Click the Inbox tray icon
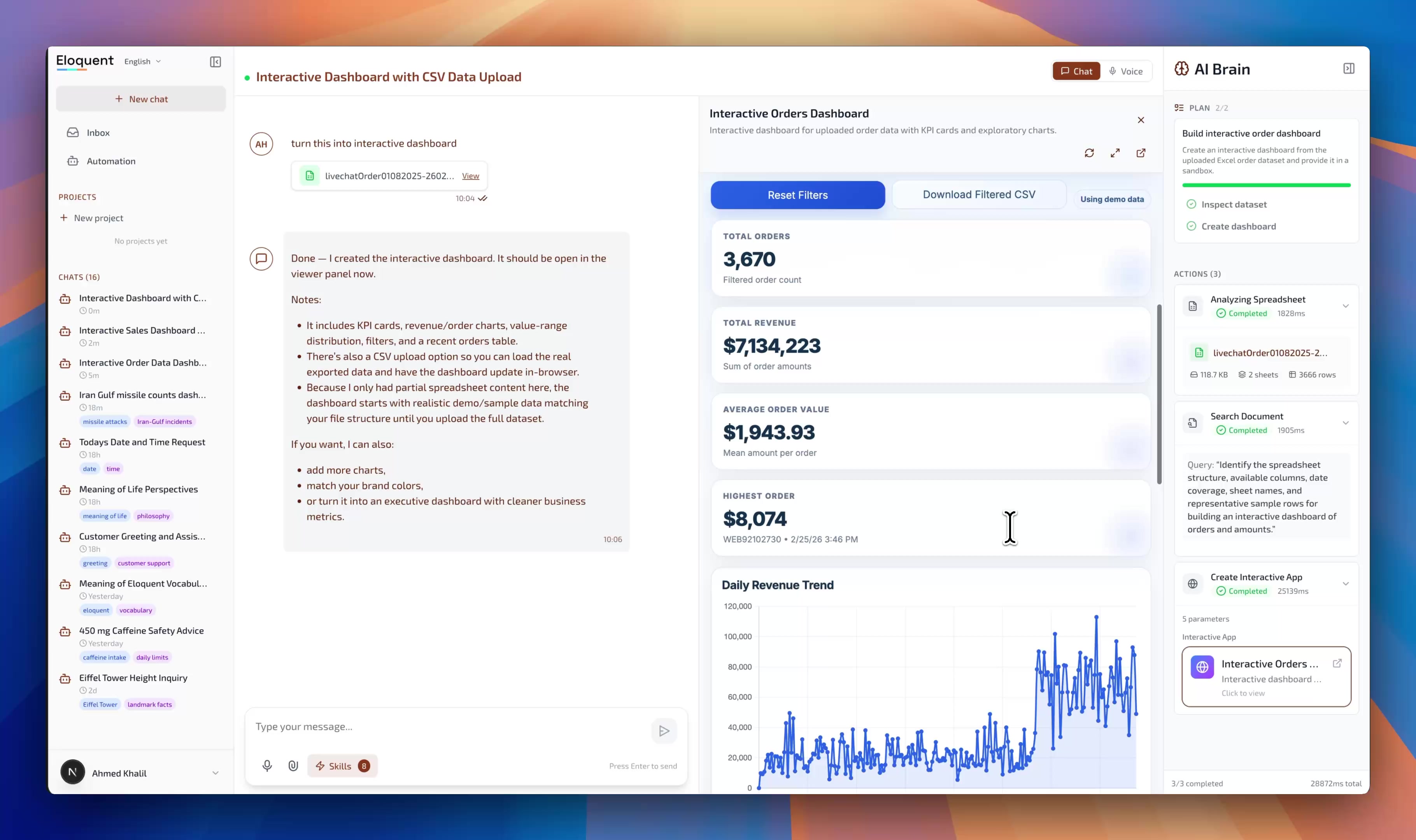1416x840 pixels. 73,133
